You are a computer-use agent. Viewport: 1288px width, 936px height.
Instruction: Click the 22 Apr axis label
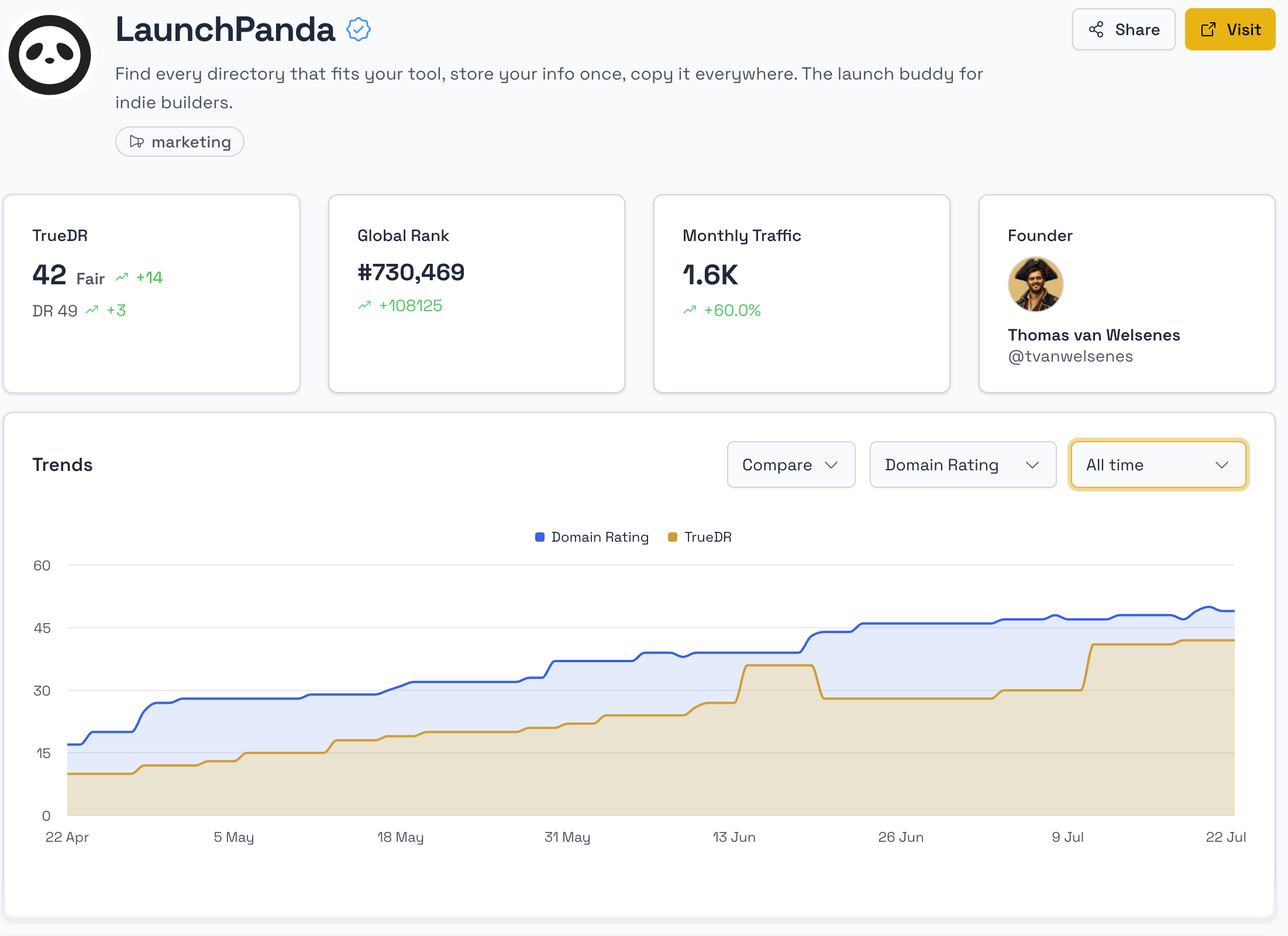tap(67, 837)
